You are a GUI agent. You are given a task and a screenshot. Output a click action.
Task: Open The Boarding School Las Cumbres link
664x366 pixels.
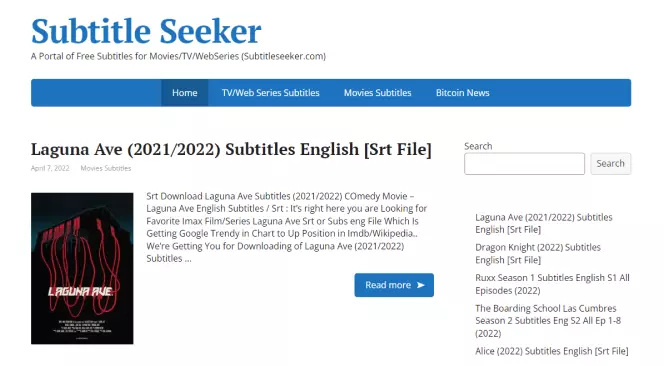click(x=548, y=321)
